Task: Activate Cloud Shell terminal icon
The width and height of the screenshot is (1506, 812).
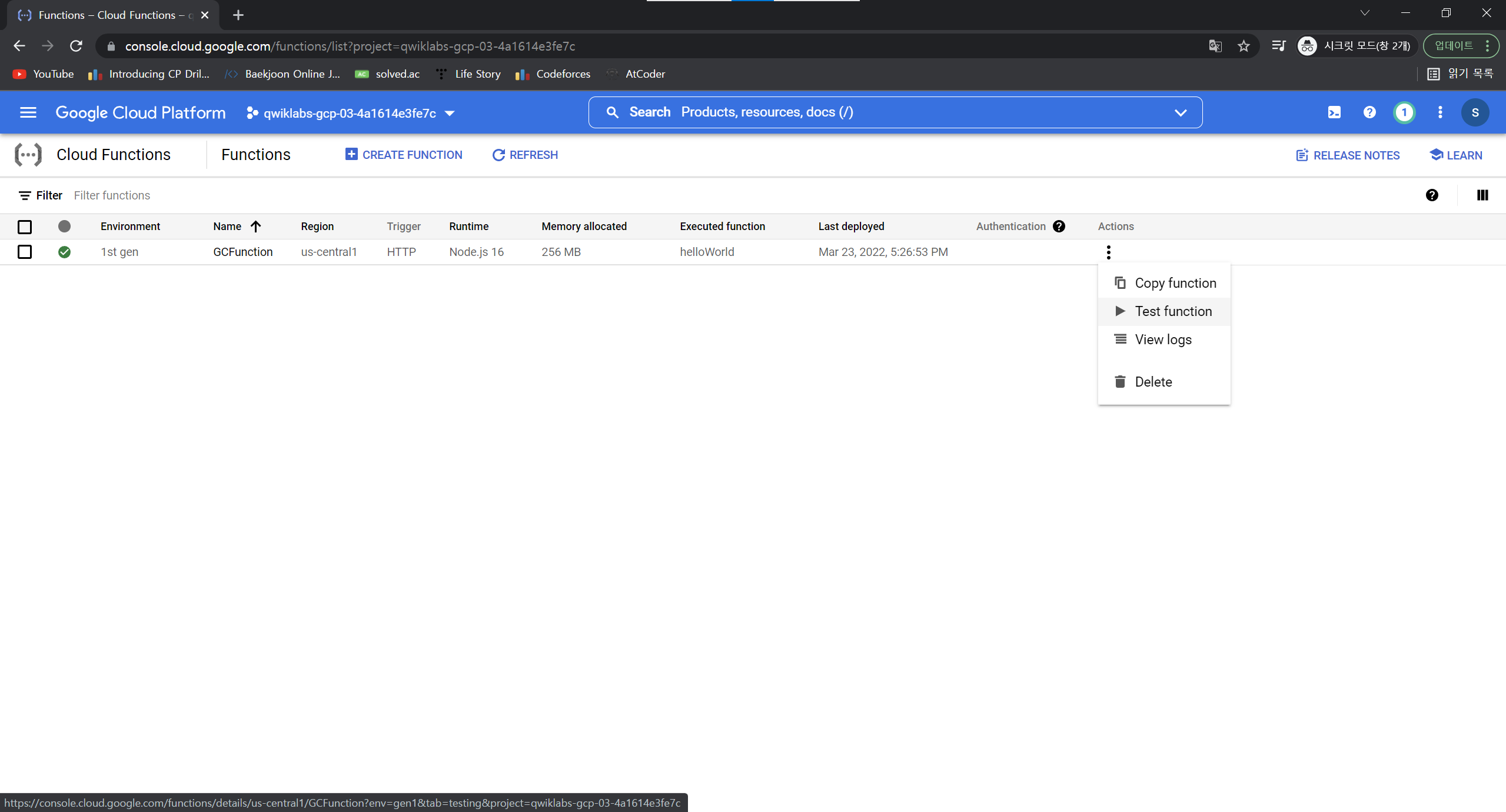Action: click(1334, 112)
